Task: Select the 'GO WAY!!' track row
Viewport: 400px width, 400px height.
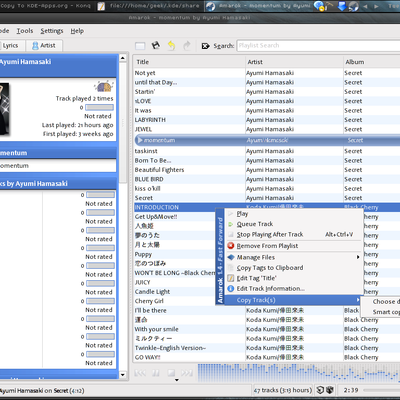Action: pos(267,357)
